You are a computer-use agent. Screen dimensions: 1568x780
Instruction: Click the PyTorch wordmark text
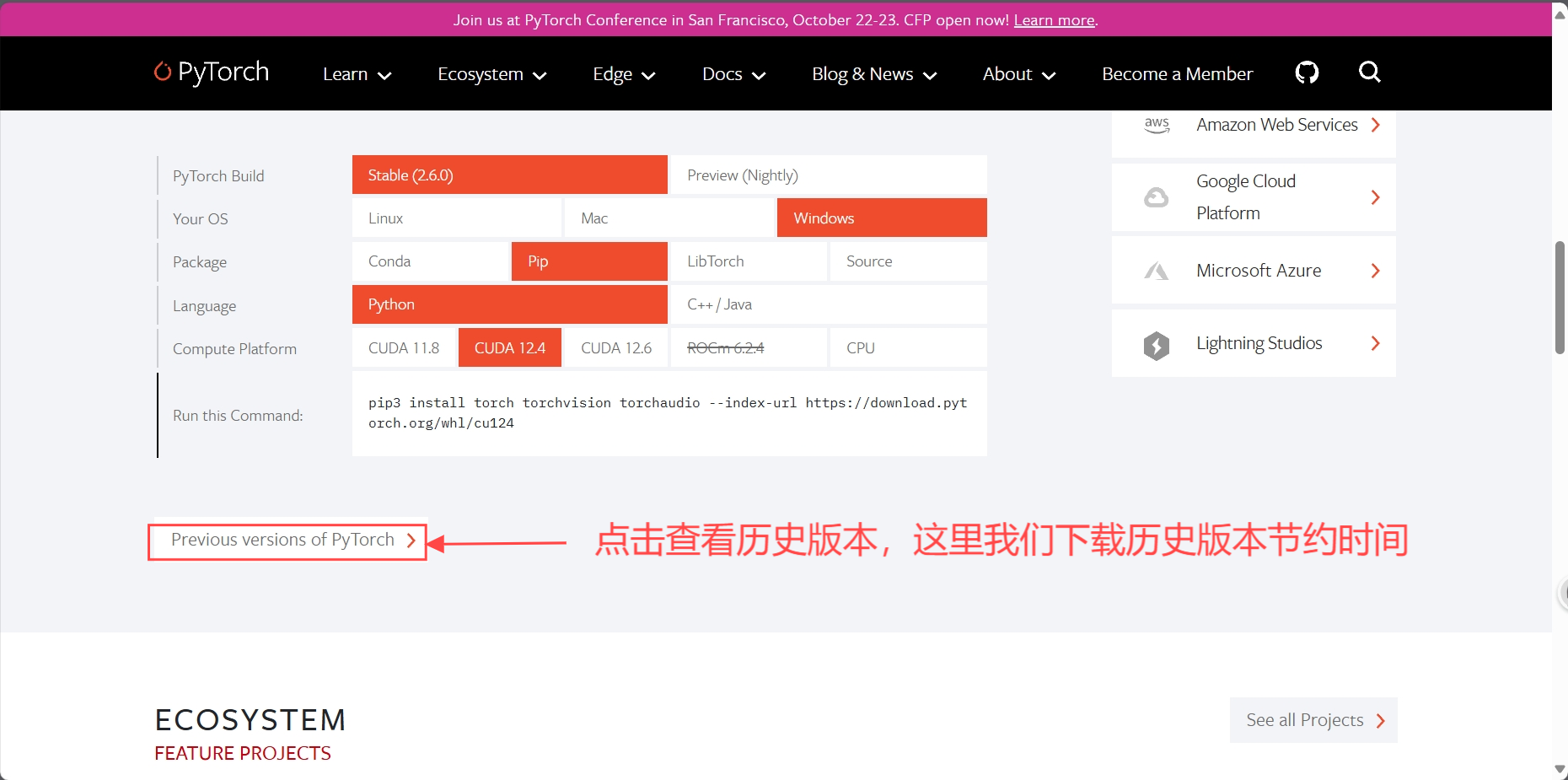[x=223, y=73]
